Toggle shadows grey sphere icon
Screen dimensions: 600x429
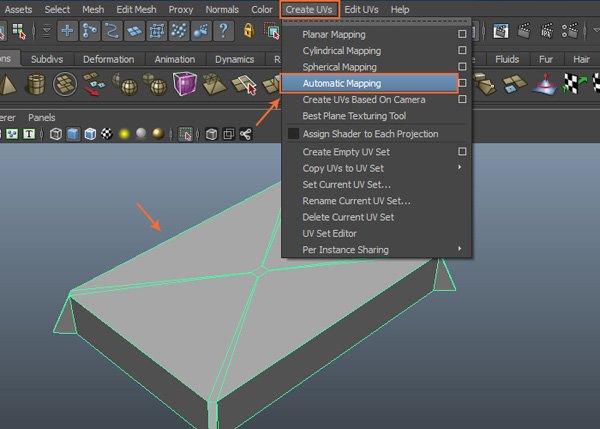click(x=141, y=134)
